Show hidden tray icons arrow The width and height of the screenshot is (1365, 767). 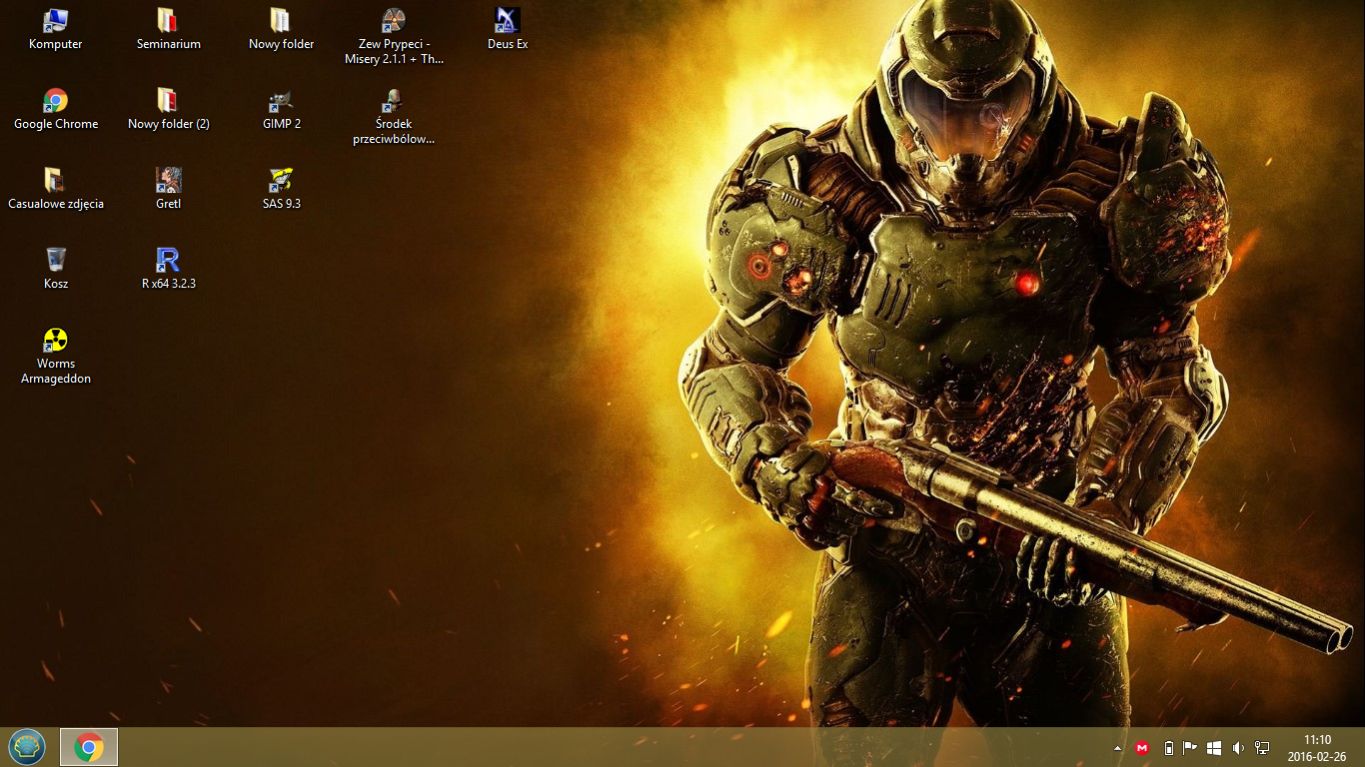pos(1118,748)
